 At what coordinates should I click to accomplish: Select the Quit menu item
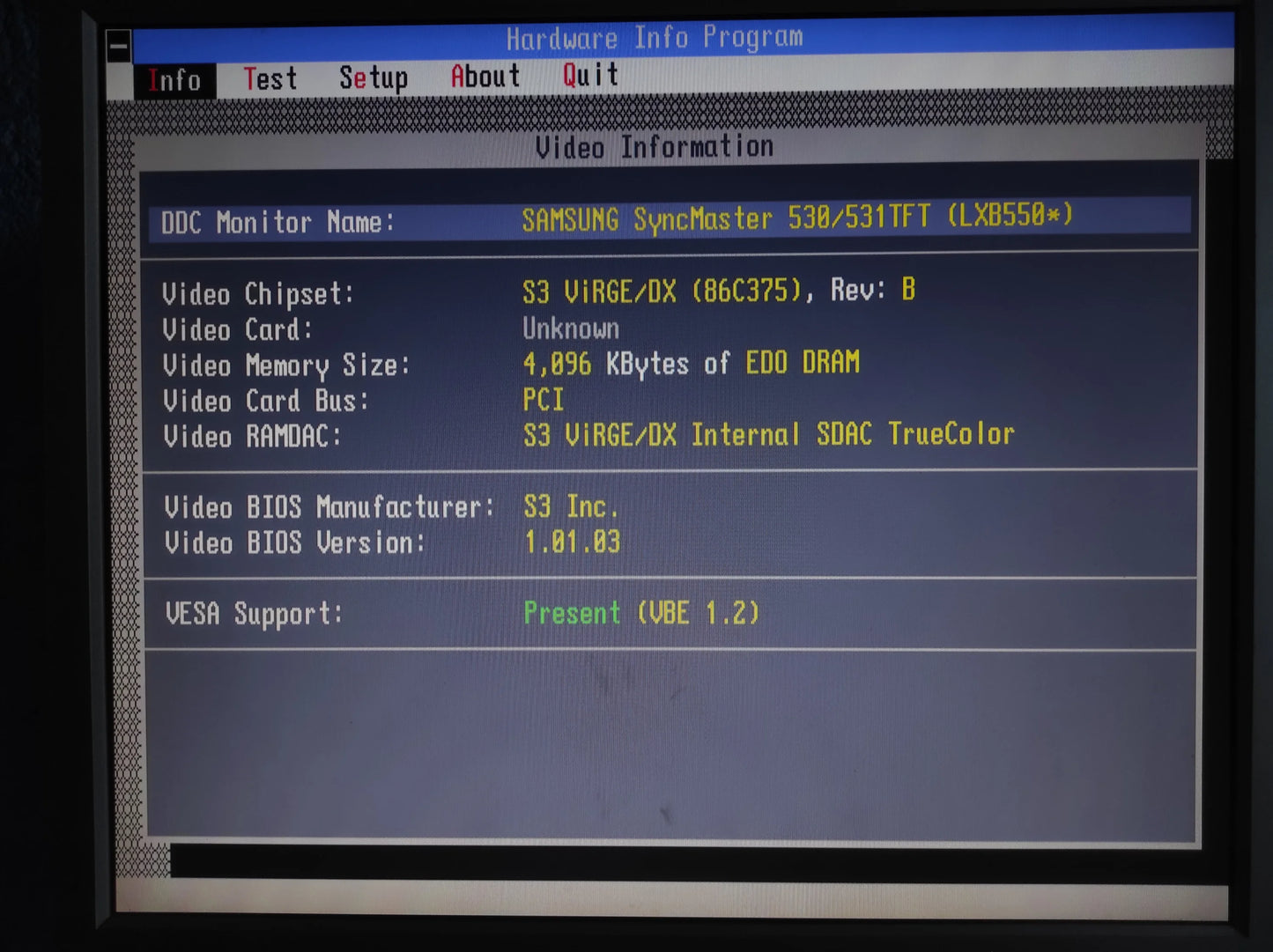(590, 75)
